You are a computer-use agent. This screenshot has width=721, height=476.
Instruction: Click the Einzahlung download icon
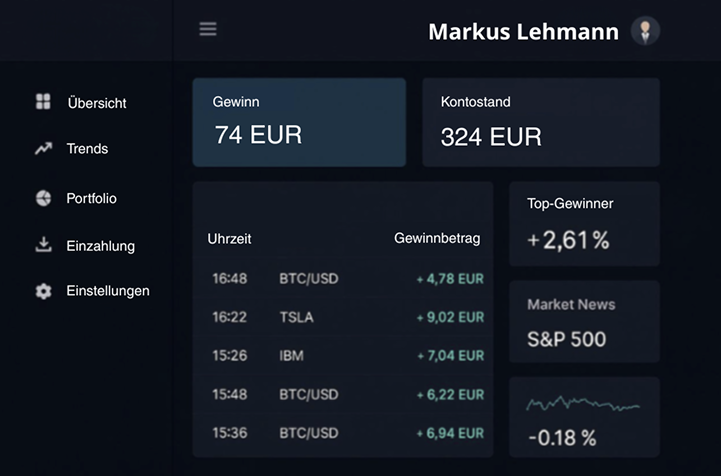pos(44,245)
